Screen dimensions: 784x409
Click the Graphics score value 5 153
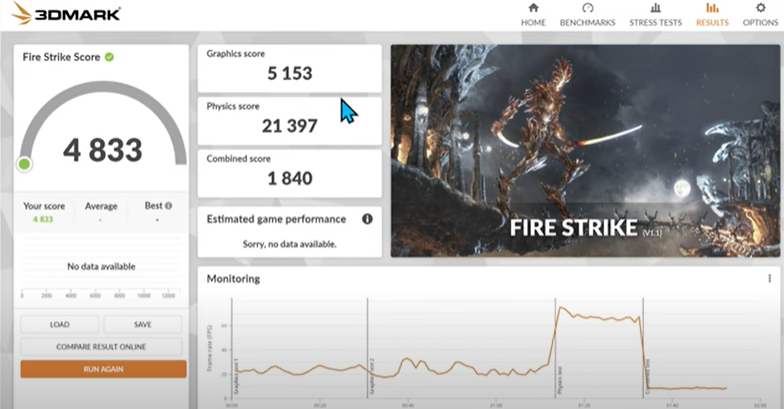[x=290, y=74]
